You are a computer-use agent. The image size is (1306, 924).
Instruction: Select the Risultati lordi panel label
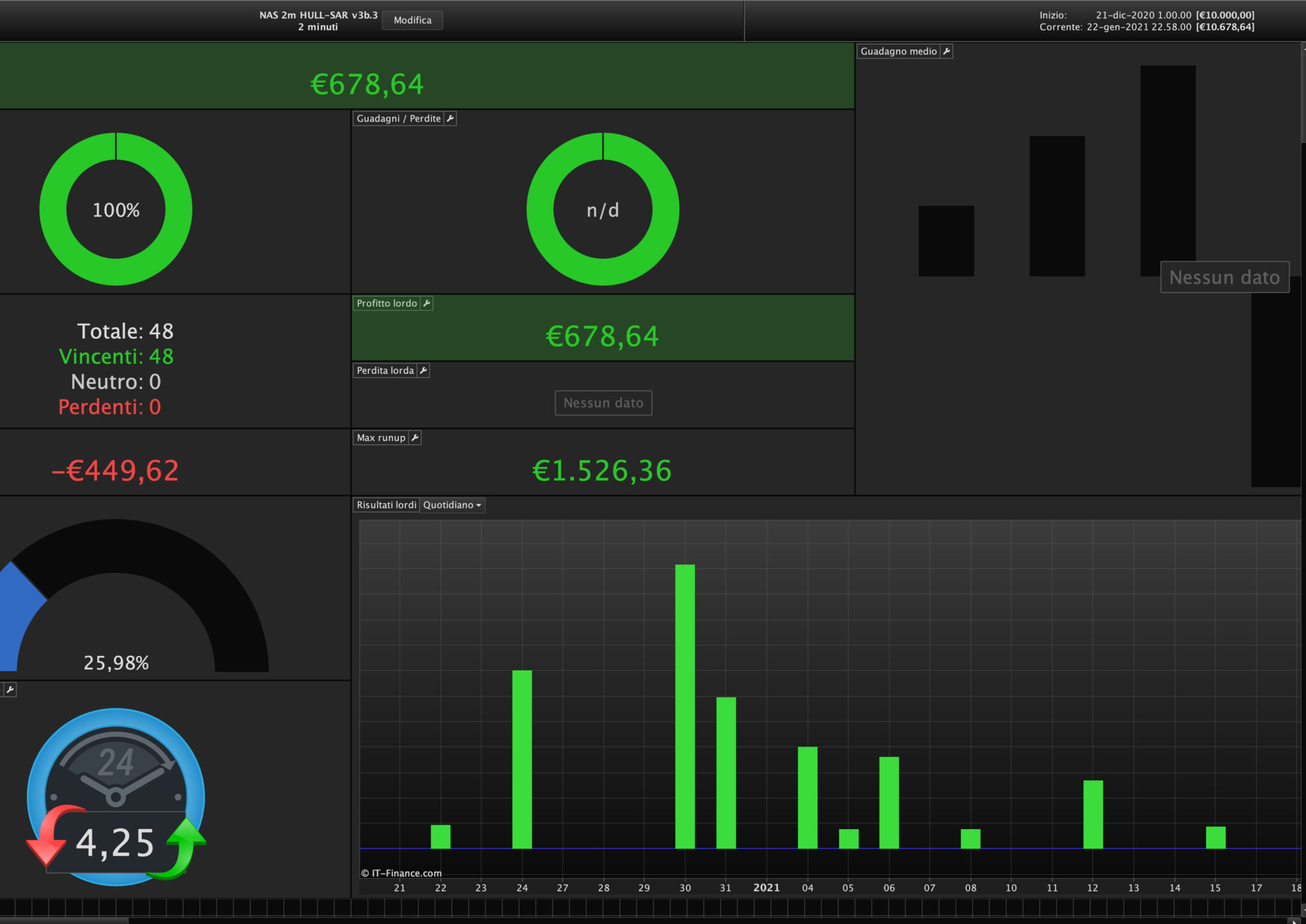click(386, 505)
